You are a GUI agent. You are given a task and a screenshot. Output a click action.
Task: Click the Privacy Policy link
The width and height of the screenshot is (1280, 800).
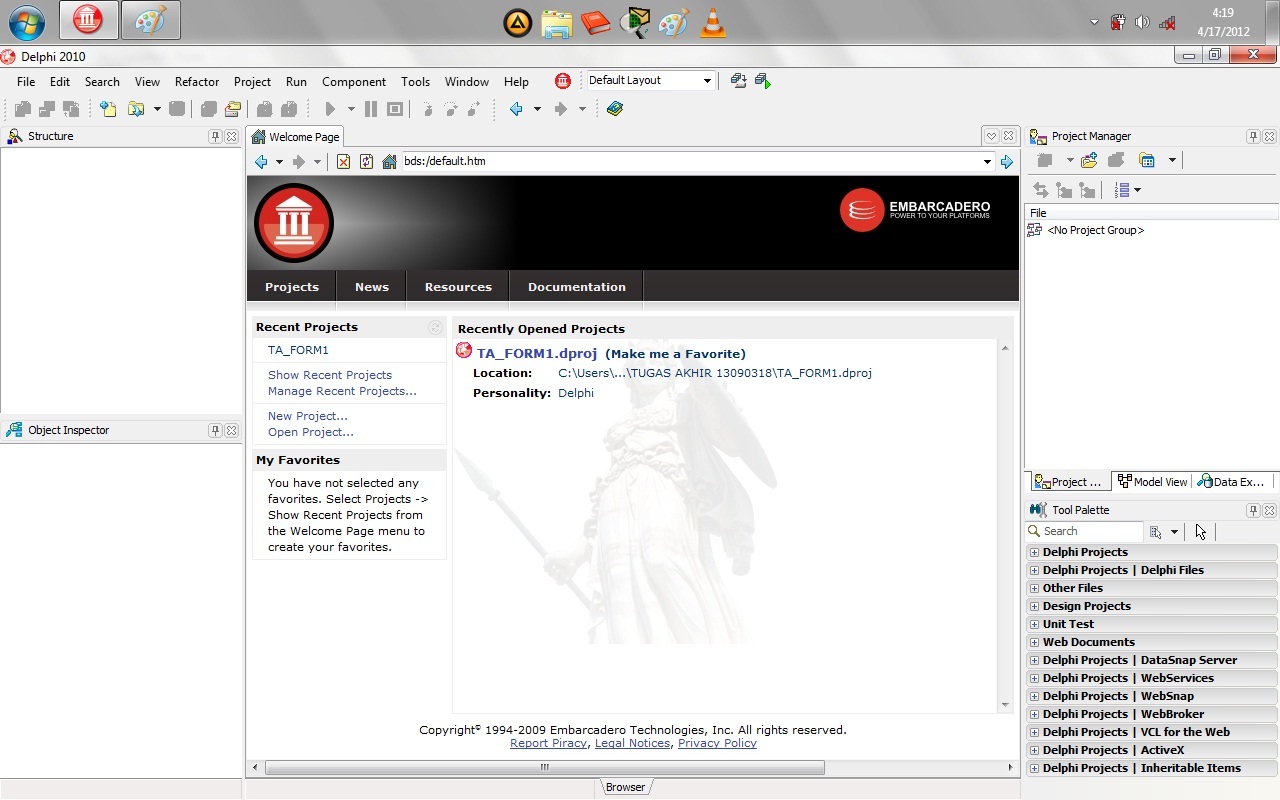[717, 743]
